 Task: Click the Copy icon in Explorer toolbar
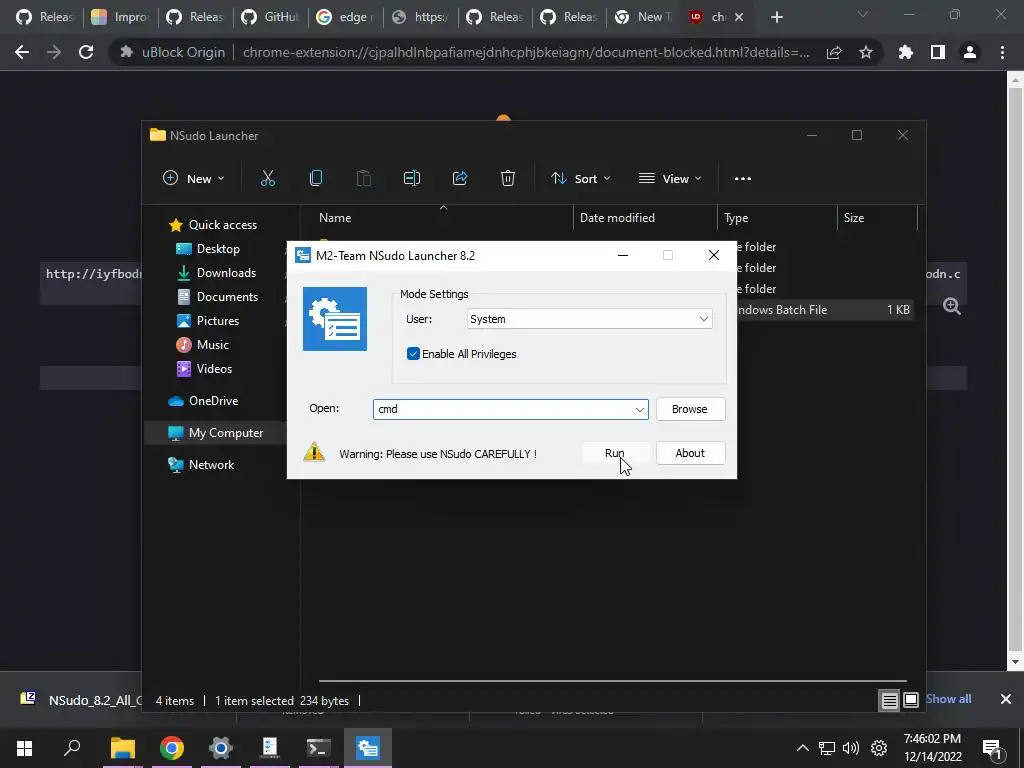tap(316, 178)
